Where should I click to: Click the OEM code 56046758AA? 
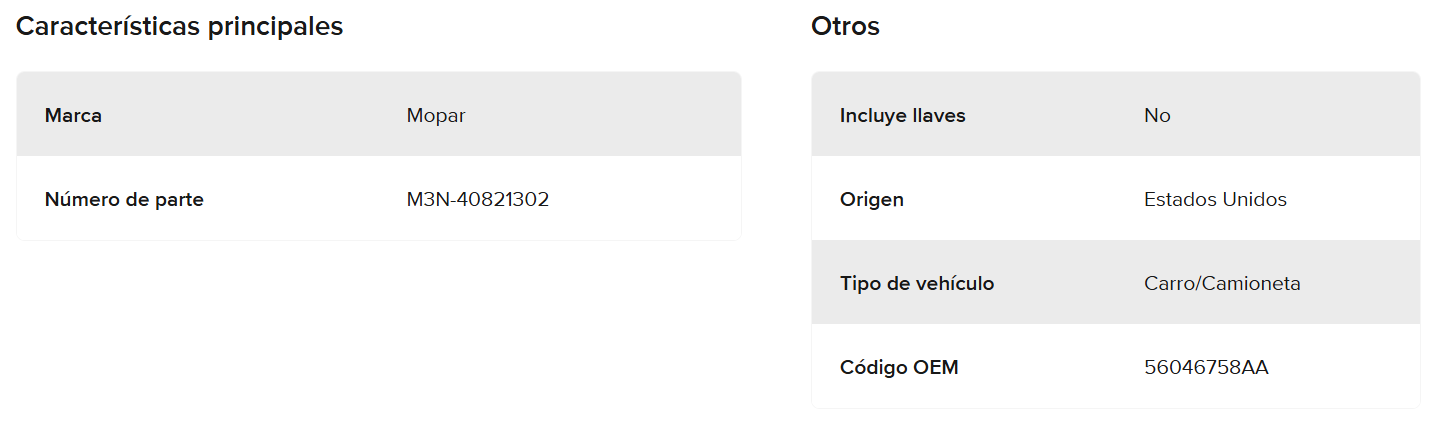point(1206,368)
